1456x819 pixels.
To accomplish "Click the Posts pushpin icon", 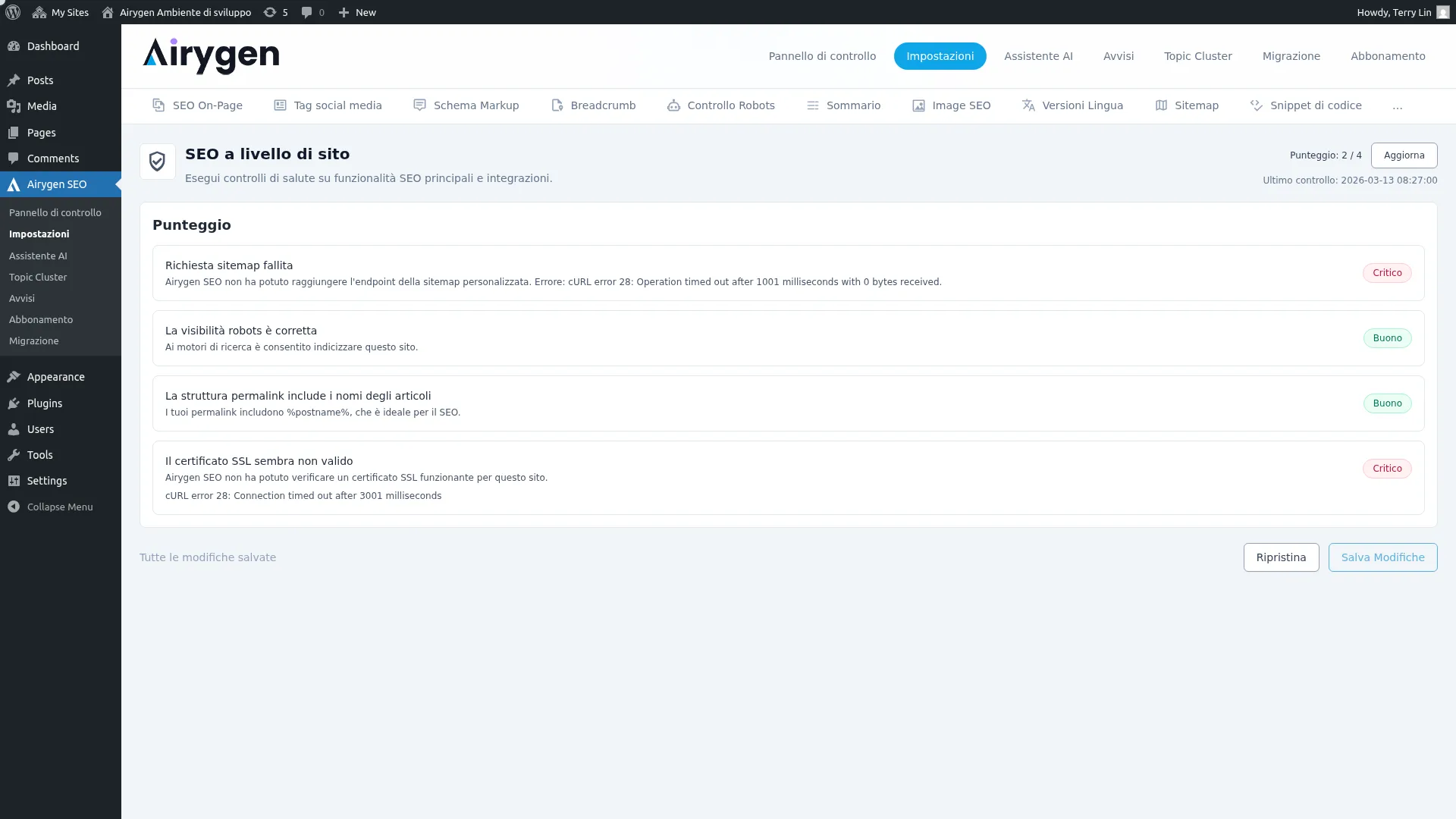I will (14, 80).
